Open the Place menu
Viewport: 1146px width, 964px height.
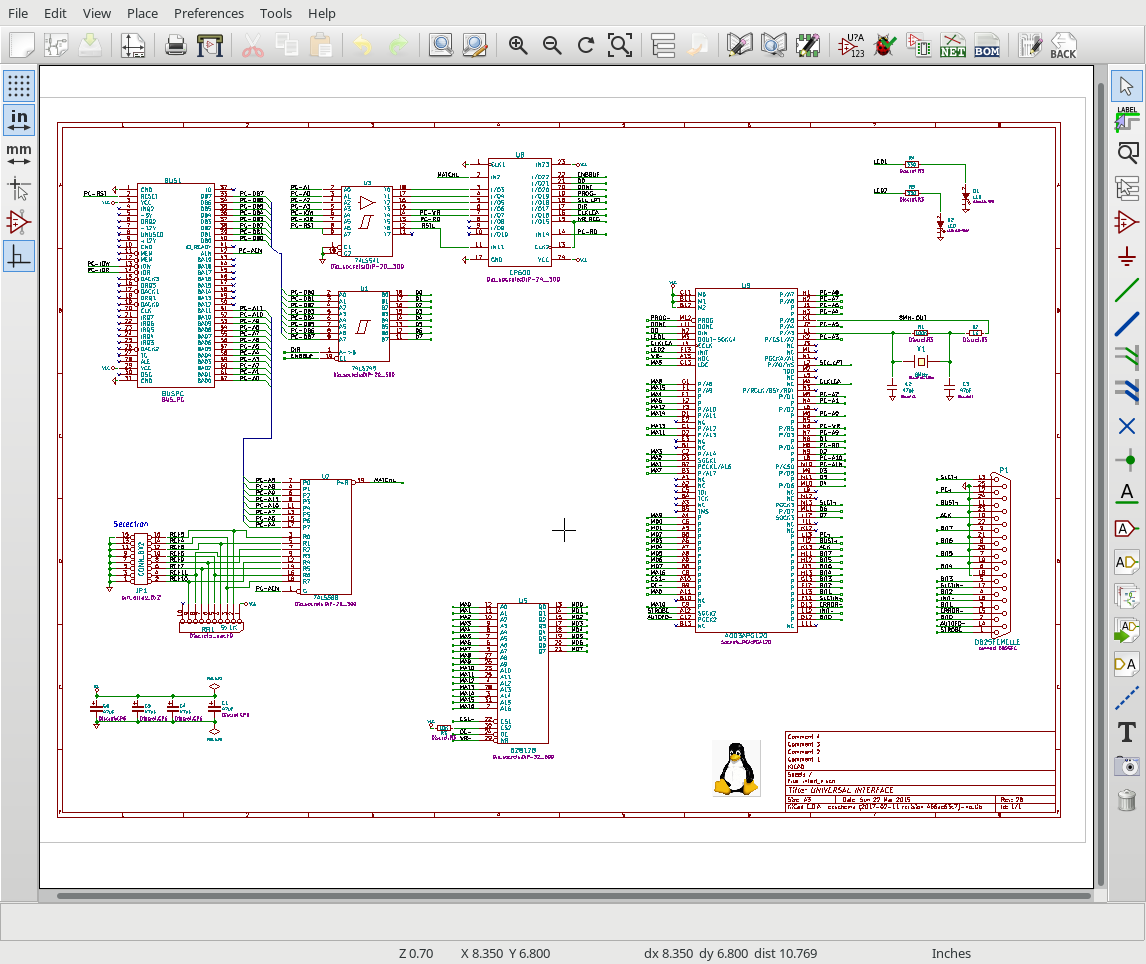click(x=142, y=13)
